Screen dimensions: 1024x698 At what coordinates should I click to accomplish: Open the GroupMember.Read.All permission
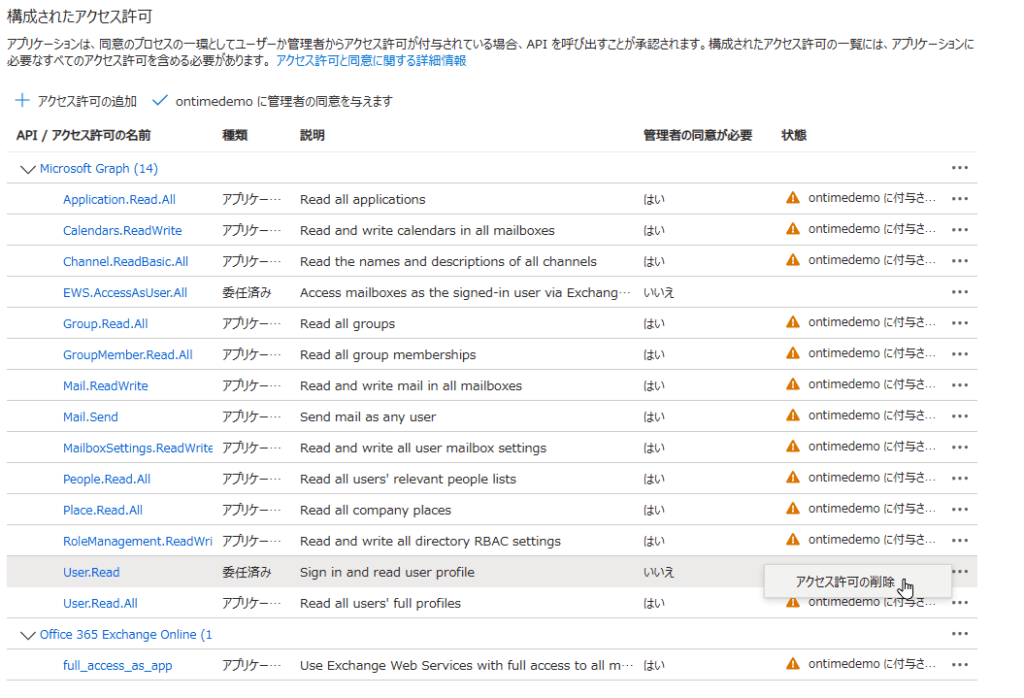coord(127,355)
